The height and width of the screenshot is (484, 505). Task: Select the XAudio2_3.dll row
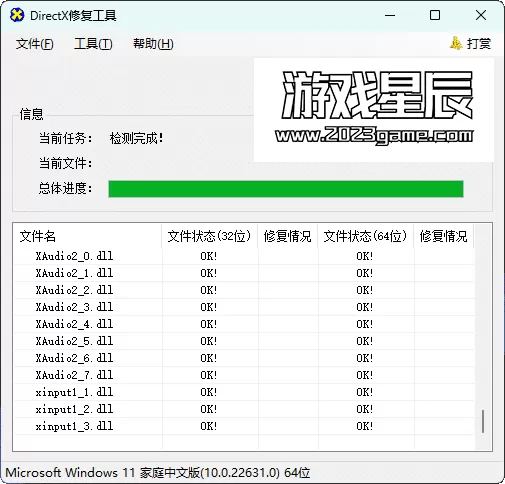tap(244, 307)
